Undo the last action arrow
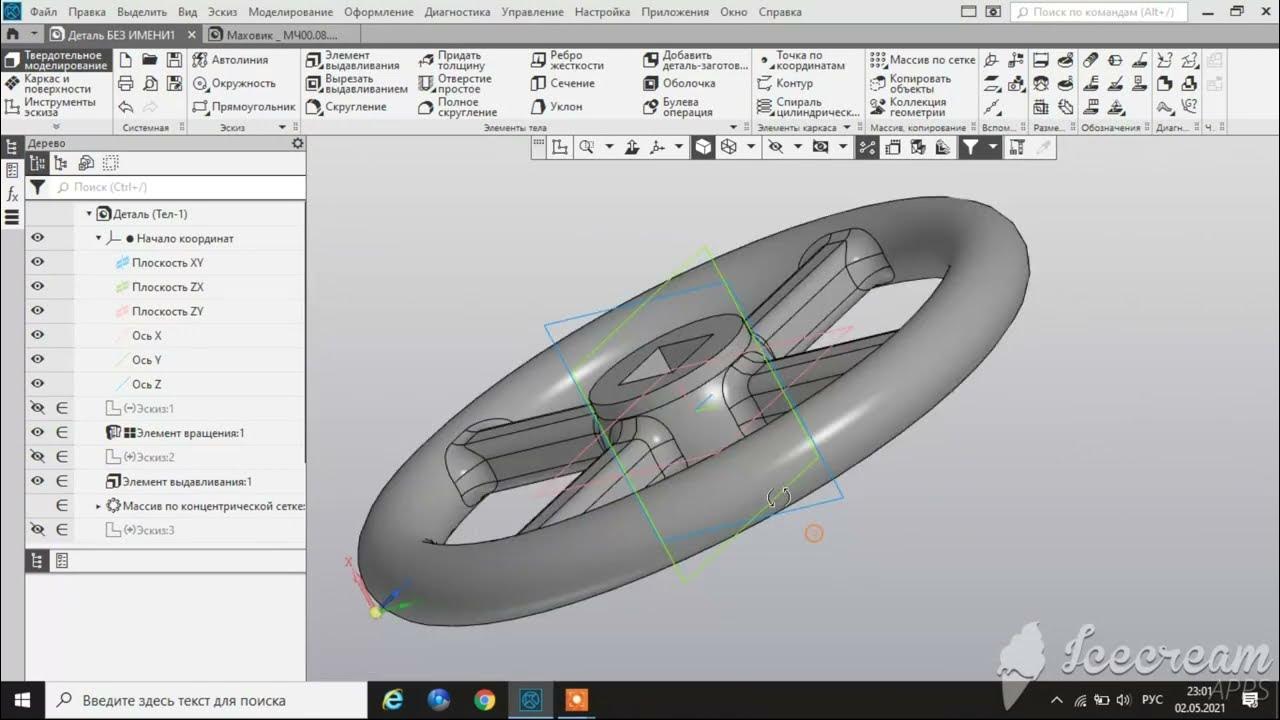The width and height of the screenshot is (1280, 720). pos(126,107)
